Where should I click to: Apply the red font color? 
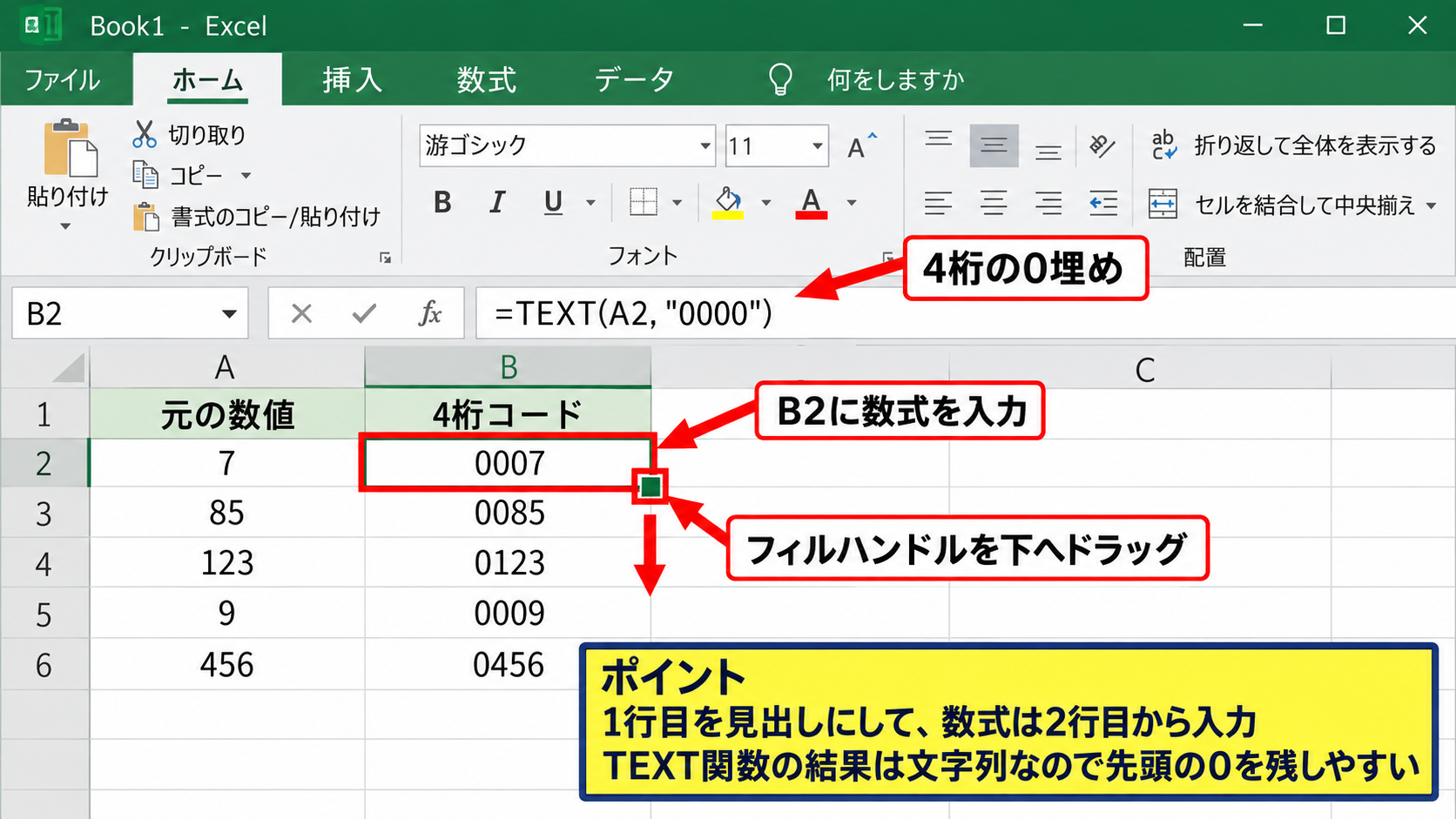tap(811, 203)
